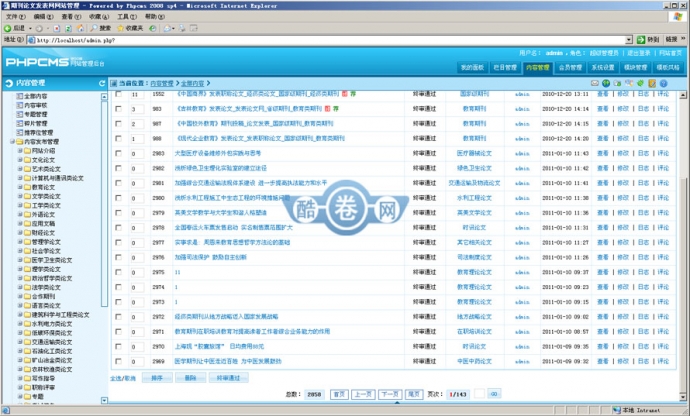Click the sidebar tree scrollbar up arrow
Screen dimensions: 690x416
coord(104,96)
